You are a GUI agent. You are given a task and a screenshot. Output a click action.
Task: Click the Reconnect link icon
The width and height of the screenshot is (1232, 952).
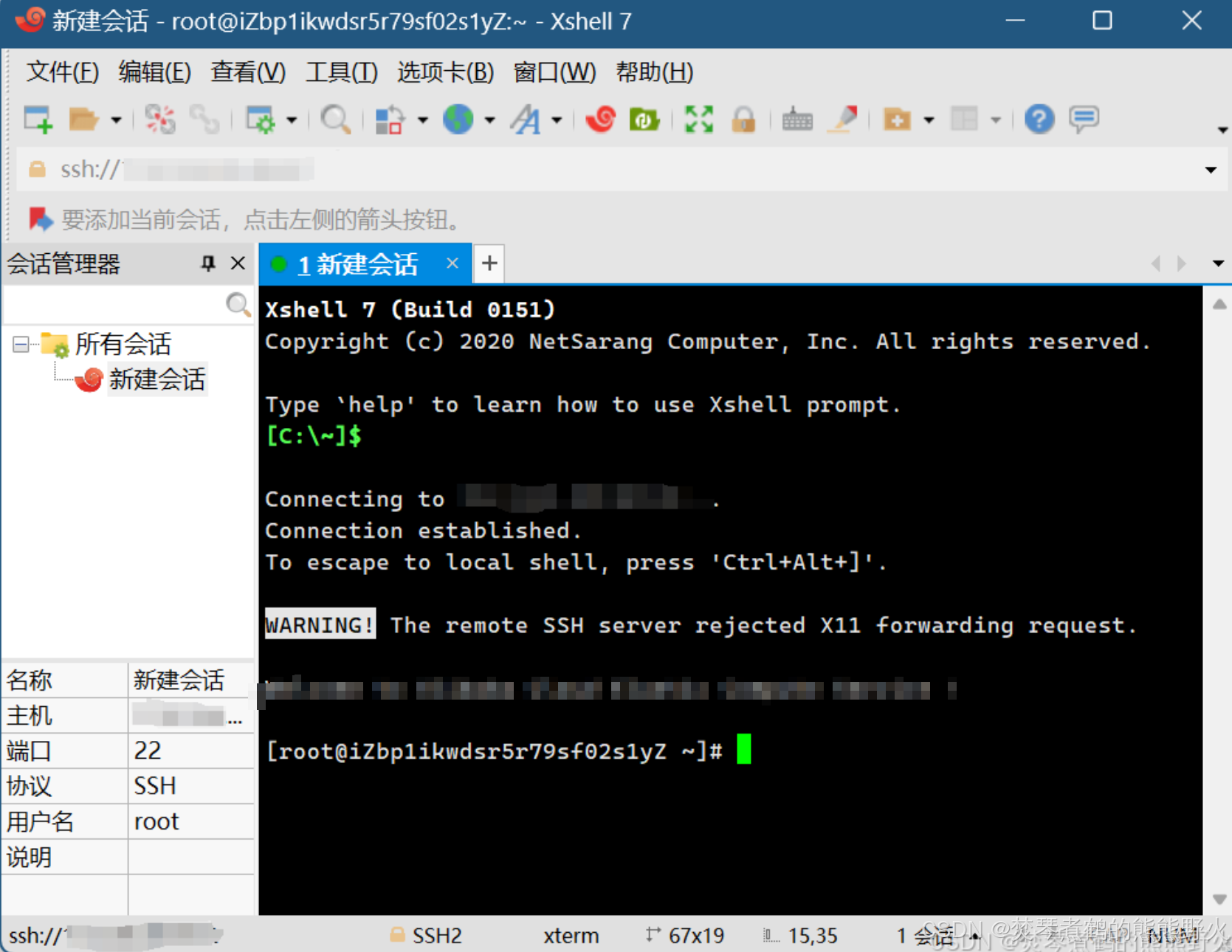click(x=204, y=119)
